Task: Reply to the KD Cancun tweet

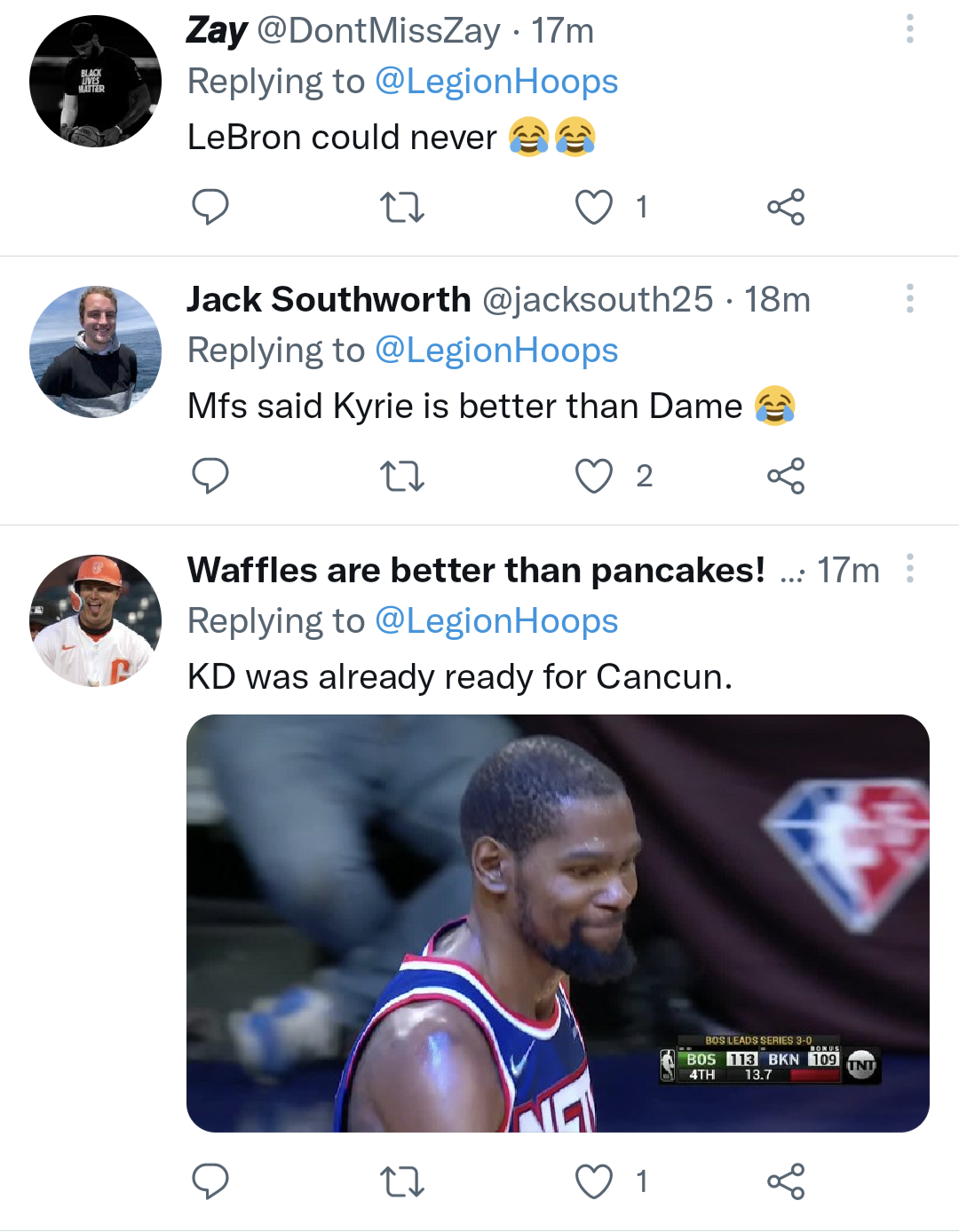Action: (x=210, y=1181)
